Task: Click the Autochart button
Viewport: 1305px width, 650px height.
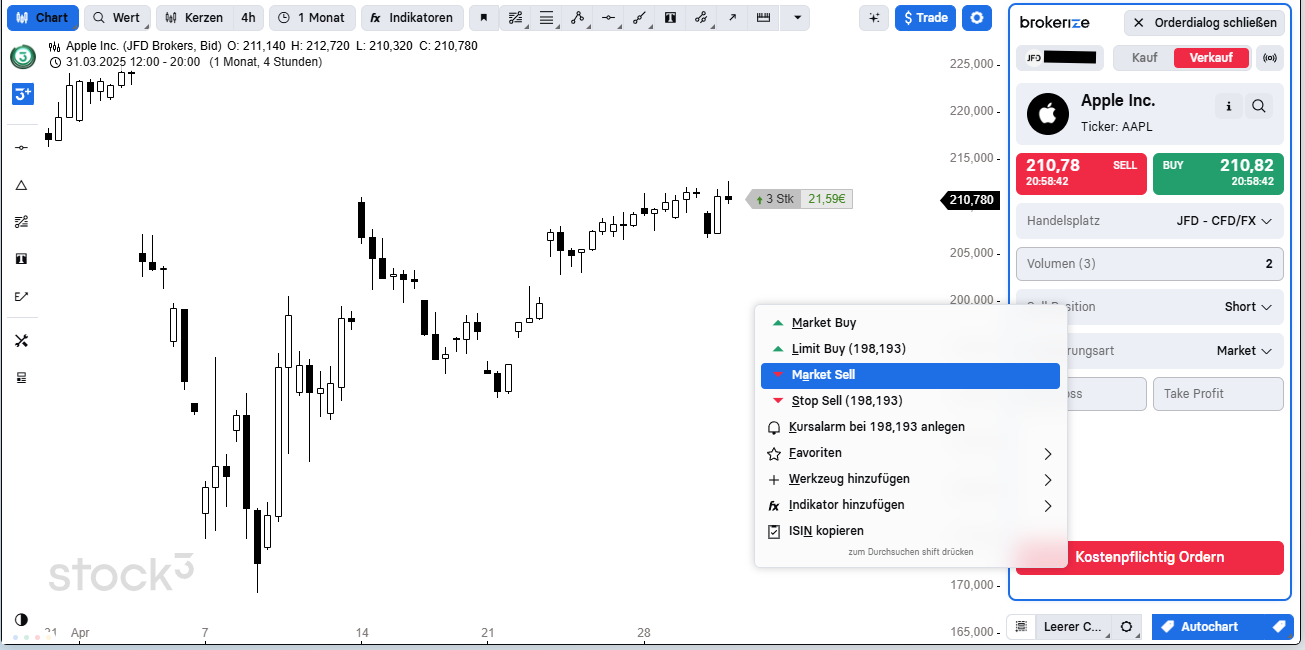Action: (1222, 627)
